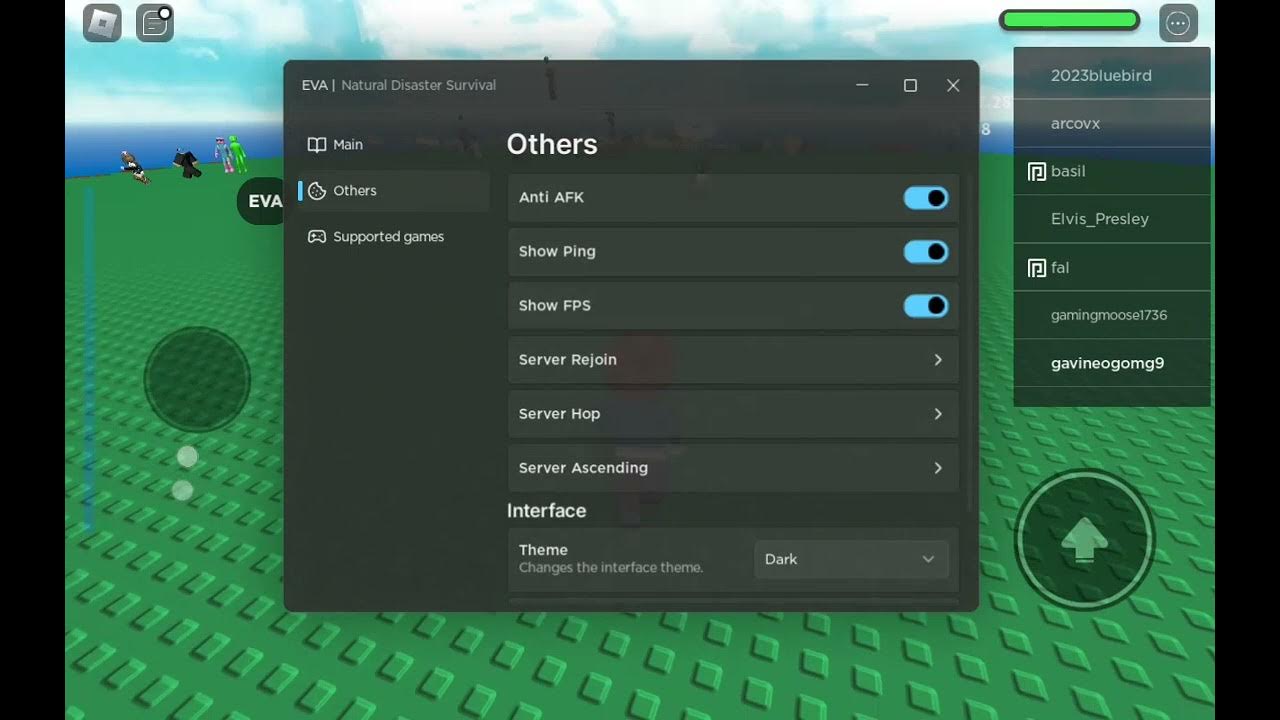Click the gamepad icon beside Supported games
This screenshot has width=1280, height=720.
pyautogui.click(x=317, y=237)
